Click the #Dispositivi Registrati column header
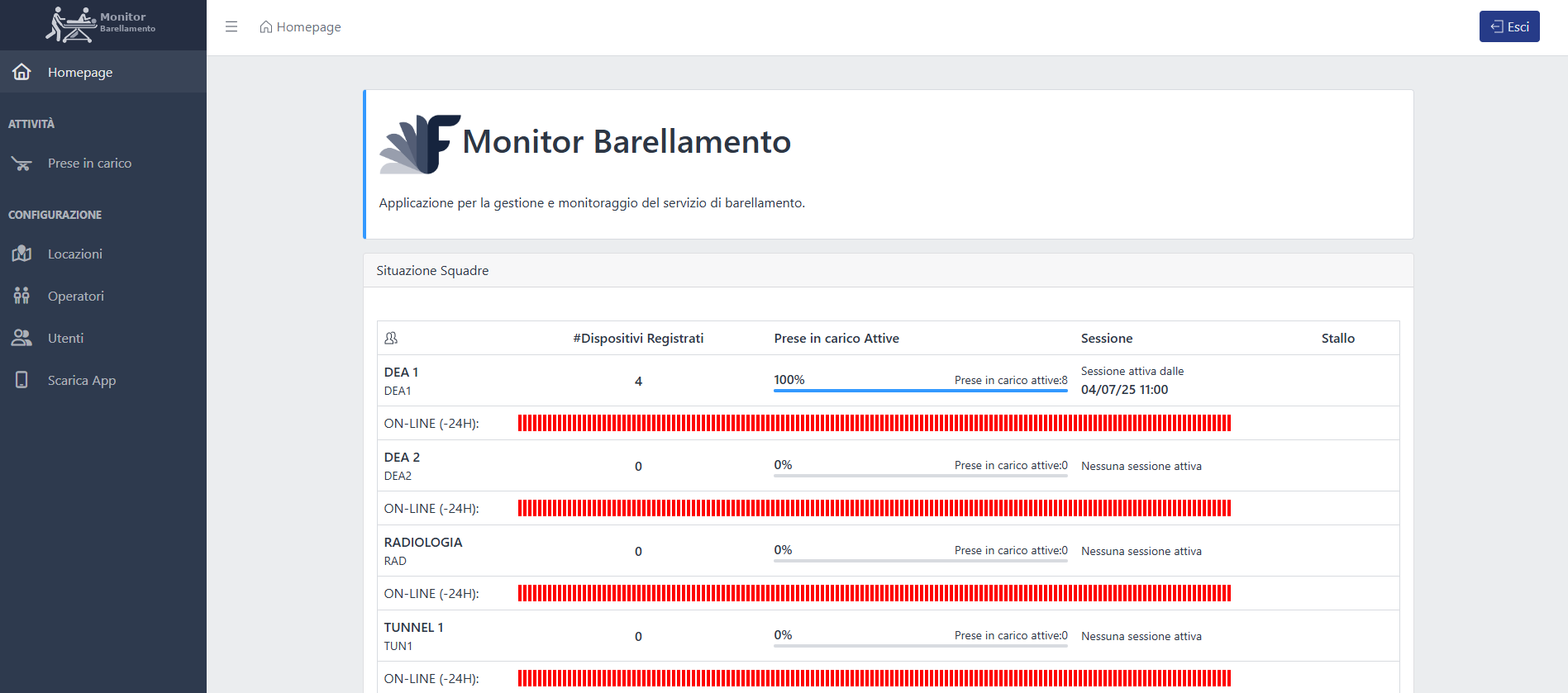The image size is (1568, 693). (x=638, y=339)
